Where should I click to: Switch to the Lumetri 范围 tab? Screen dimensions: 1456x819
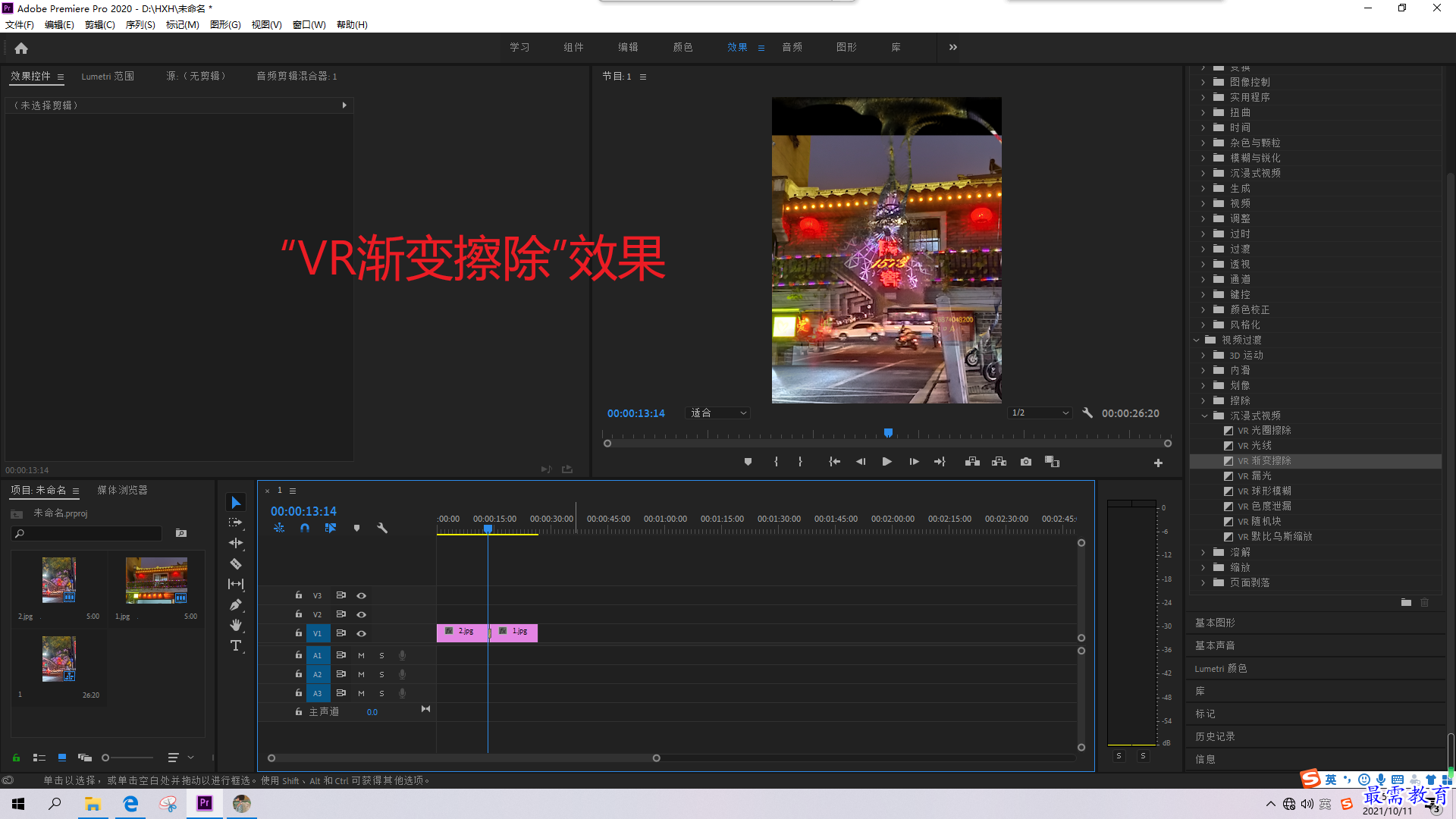[x=108, y=77]
